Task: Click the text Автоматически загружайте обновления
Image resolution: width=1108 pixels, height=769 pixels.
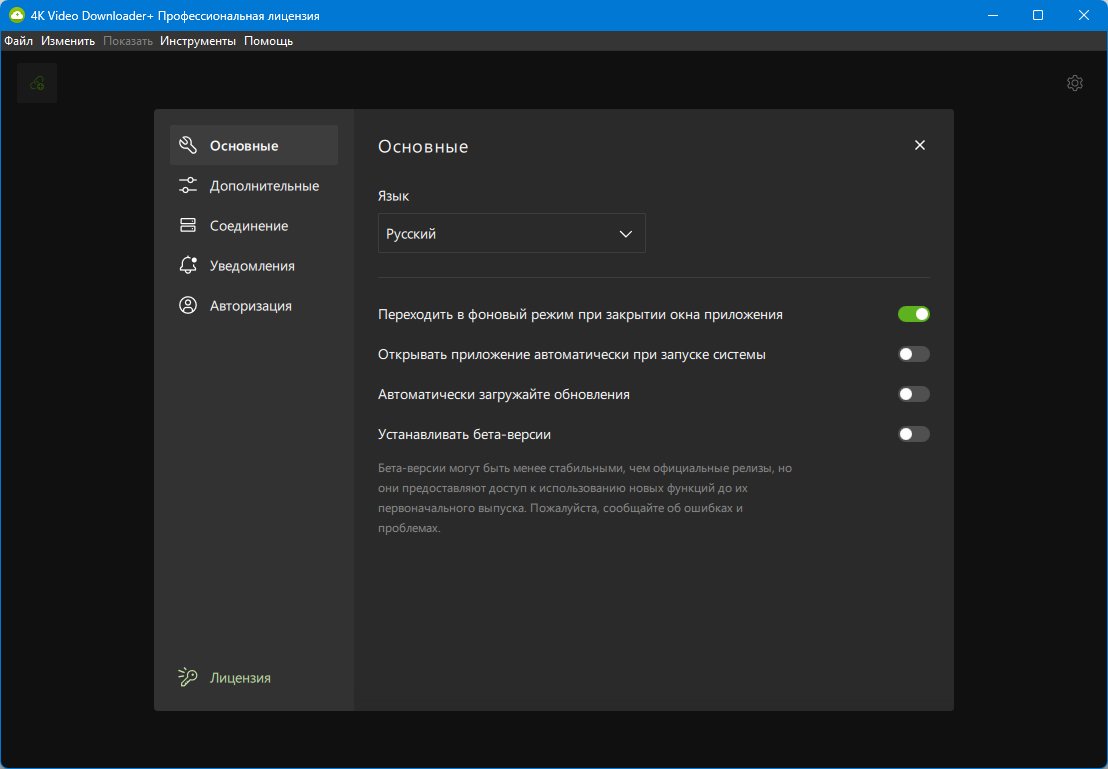Action: tap(504, 394)
